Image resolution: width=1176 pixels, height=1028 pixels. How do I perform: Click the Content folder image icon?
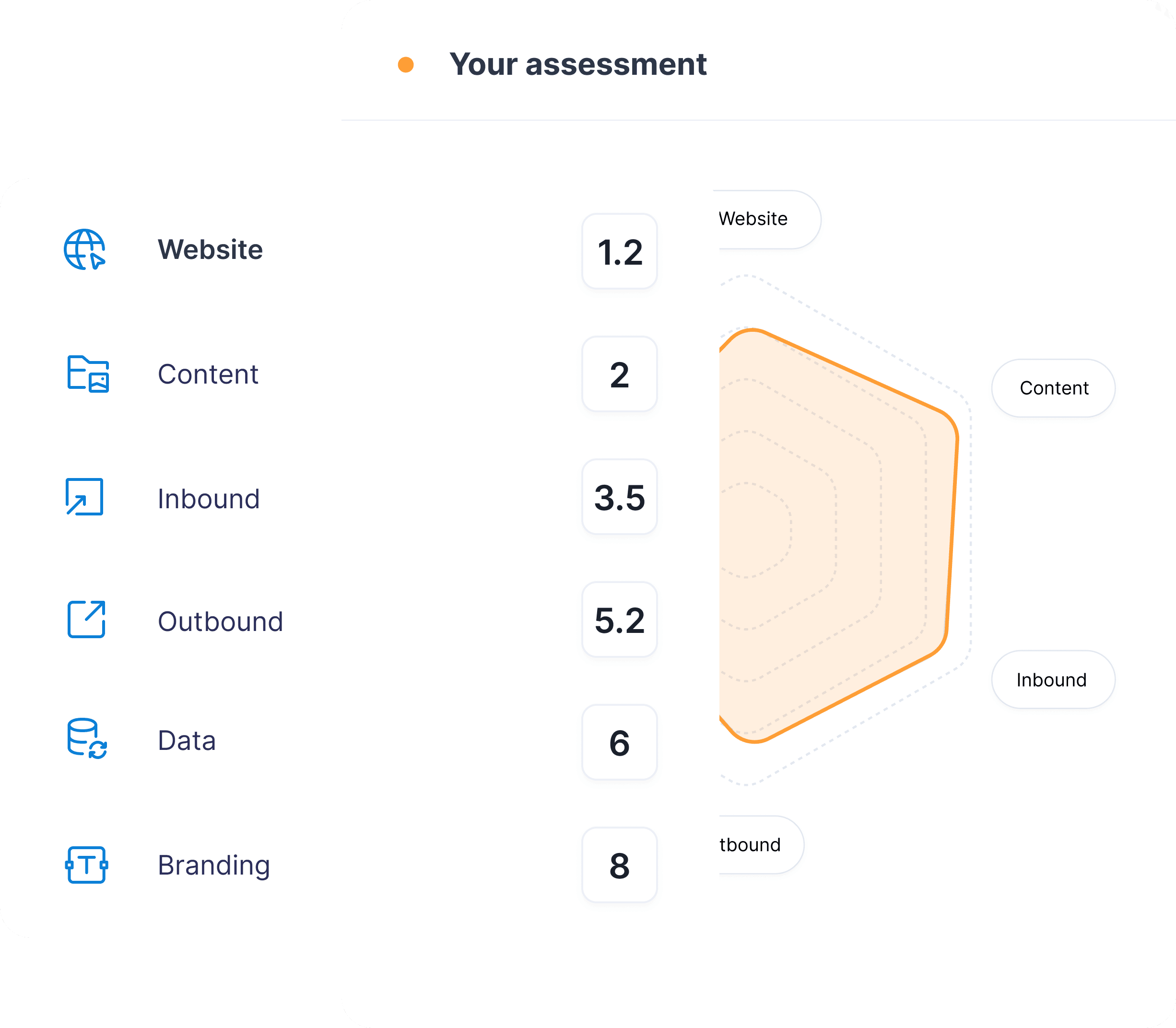point(88,374)
